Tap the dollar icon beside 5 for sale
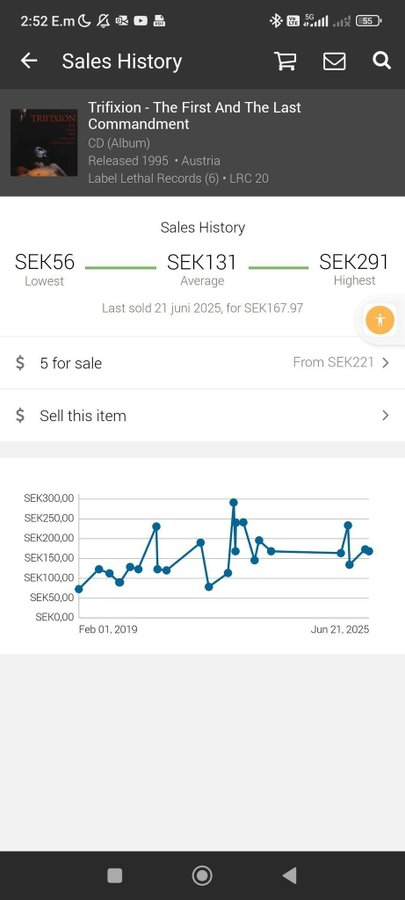Image resolution: width=405 pixels, height=900 pixels. (x=20, y=363)
